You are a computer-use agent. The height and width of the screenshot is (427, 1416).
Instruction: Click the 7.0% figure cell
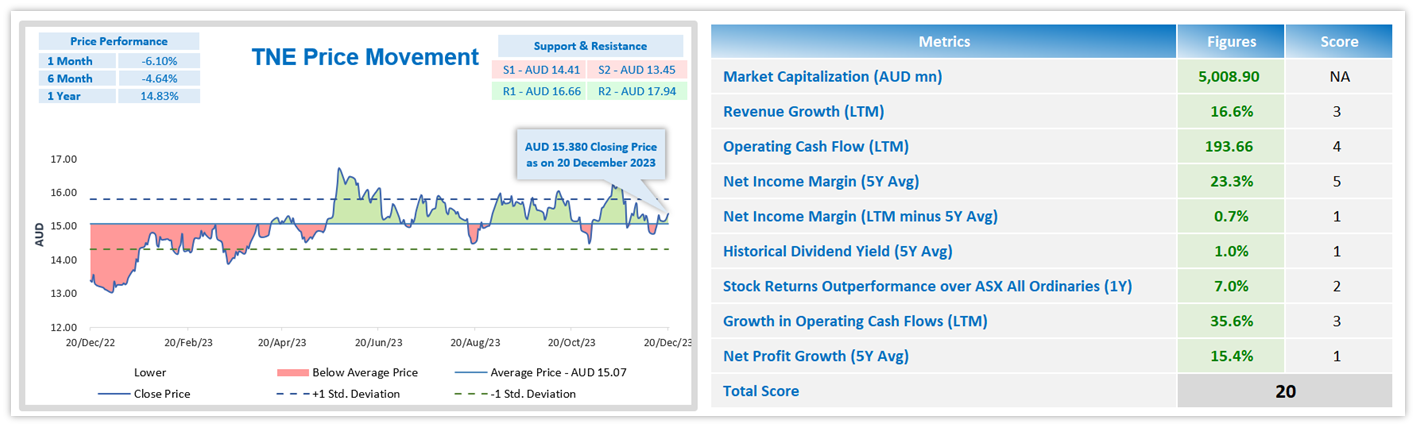[1231, 287]
